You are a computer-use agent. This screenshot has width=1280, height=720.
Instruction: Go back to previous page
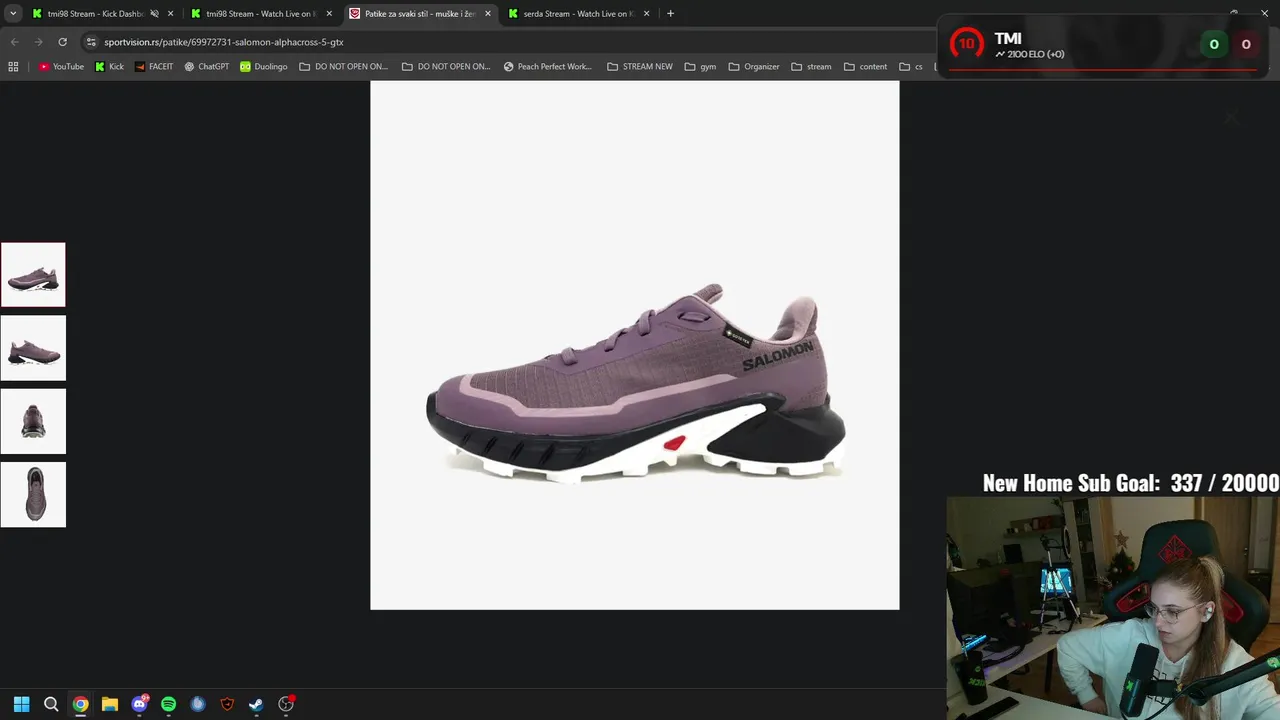tap(14, 42)
